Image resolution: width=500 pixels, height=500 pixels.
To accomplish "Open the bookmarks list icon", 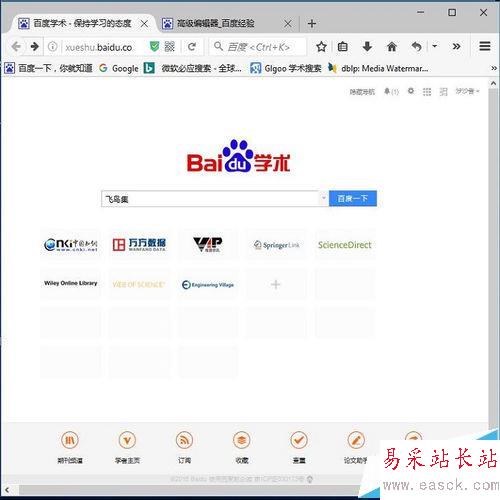I will [343, 47].
